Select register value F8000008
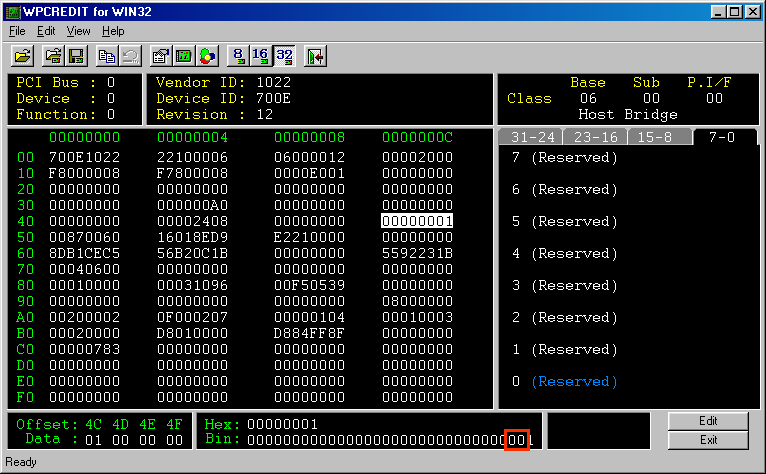 pos(85,173)
